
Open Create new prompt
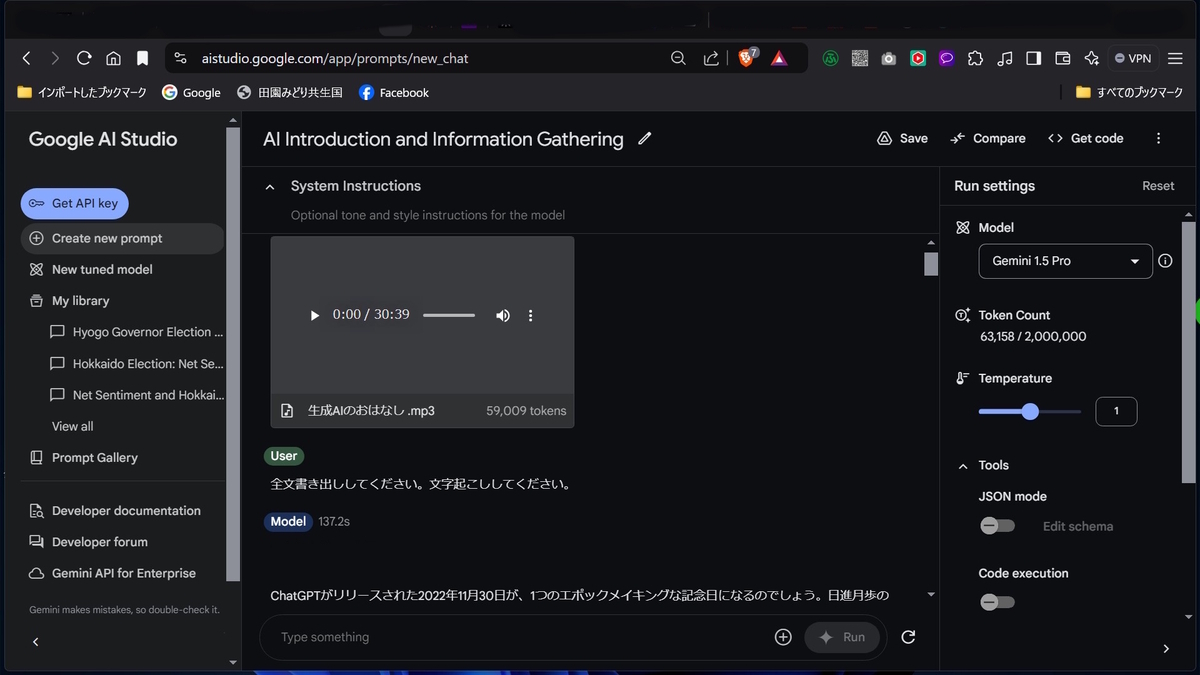pyautogui.click(x=122, y=238)
